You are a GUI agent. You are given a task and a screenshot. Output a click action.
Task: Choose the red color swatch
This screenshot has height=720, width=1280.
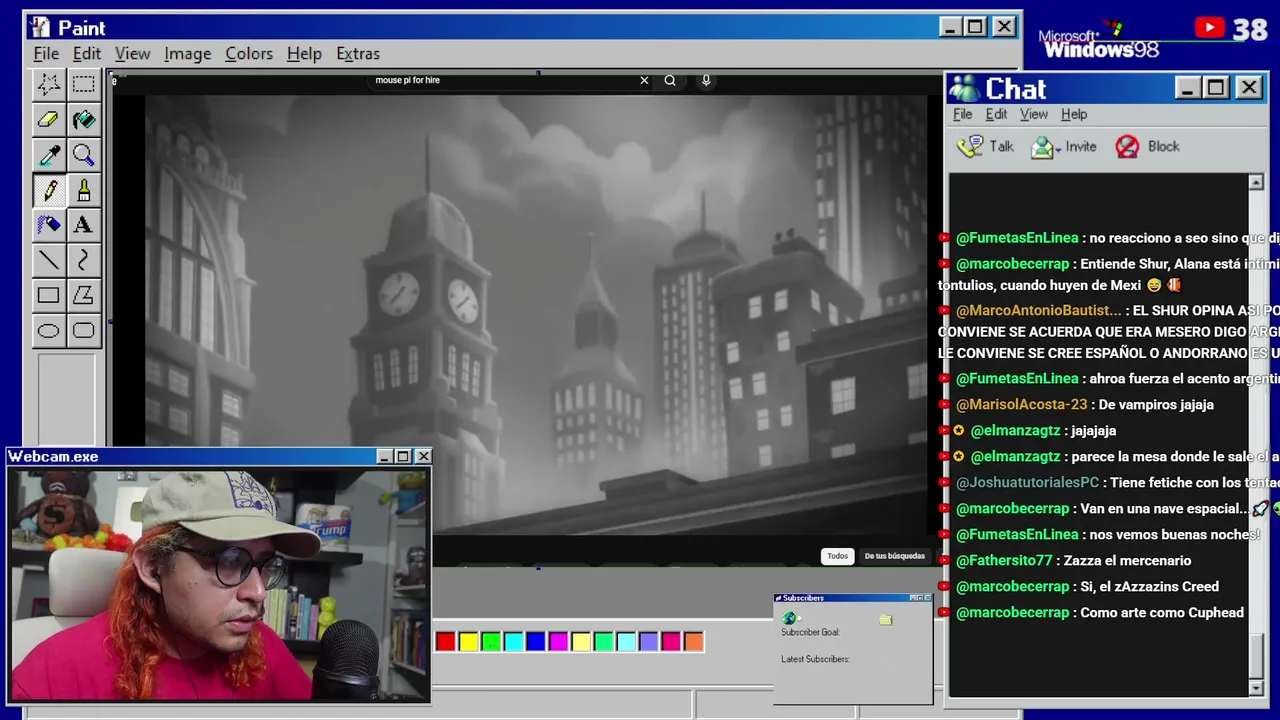pos(446,641)
